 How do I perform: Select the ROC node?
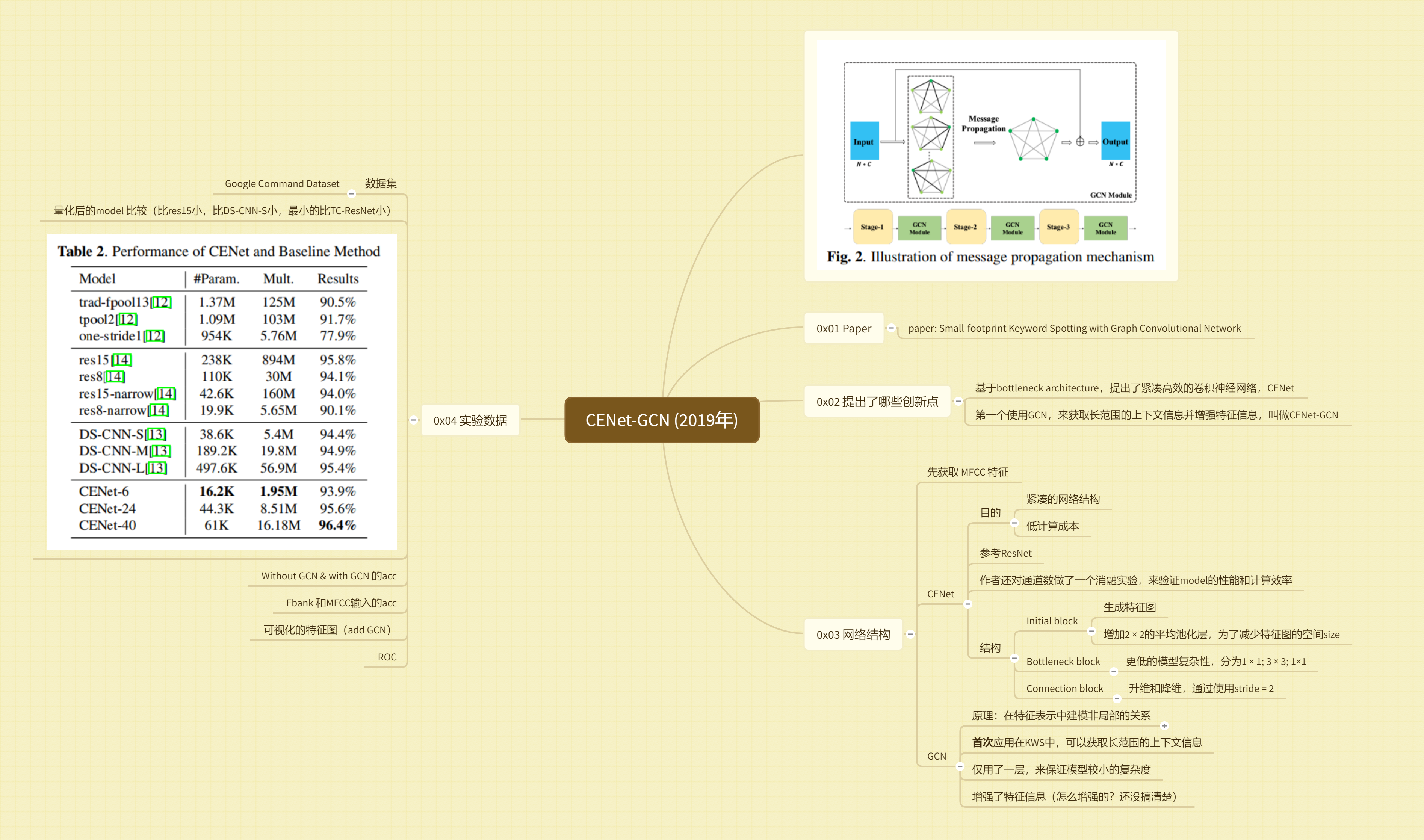pos(387,657)
